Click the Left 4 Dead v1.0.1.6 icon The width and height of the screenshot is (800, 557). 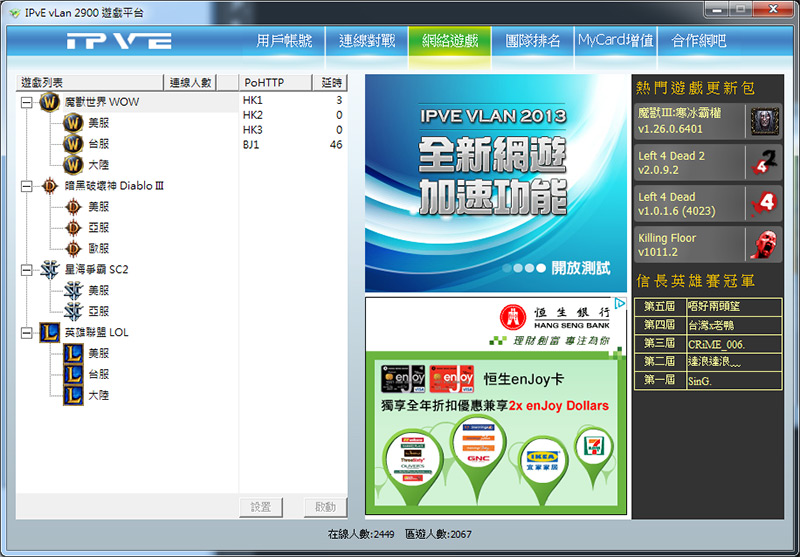point(763,203)
